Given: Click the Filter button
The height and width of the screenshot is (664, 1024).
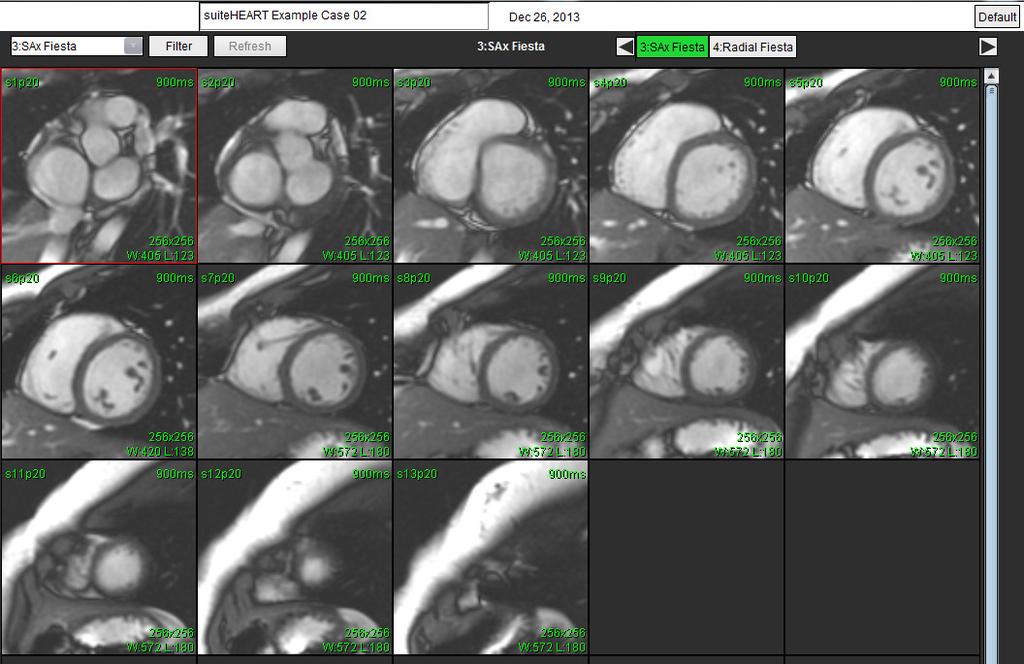Looking at the screenshot, I should coord(178,46).
